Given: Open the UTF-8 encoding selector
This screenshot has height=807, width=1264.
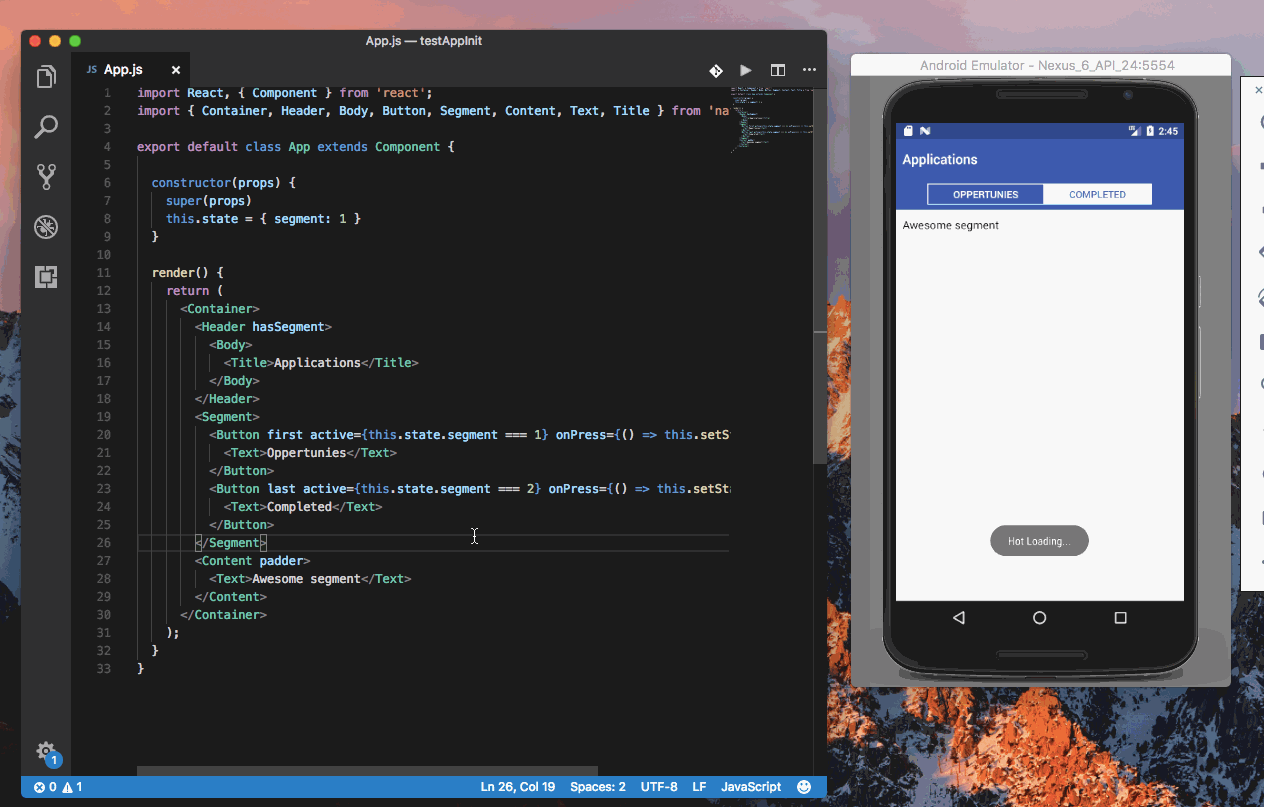Looking at the screenshot, I should [659, 787].
